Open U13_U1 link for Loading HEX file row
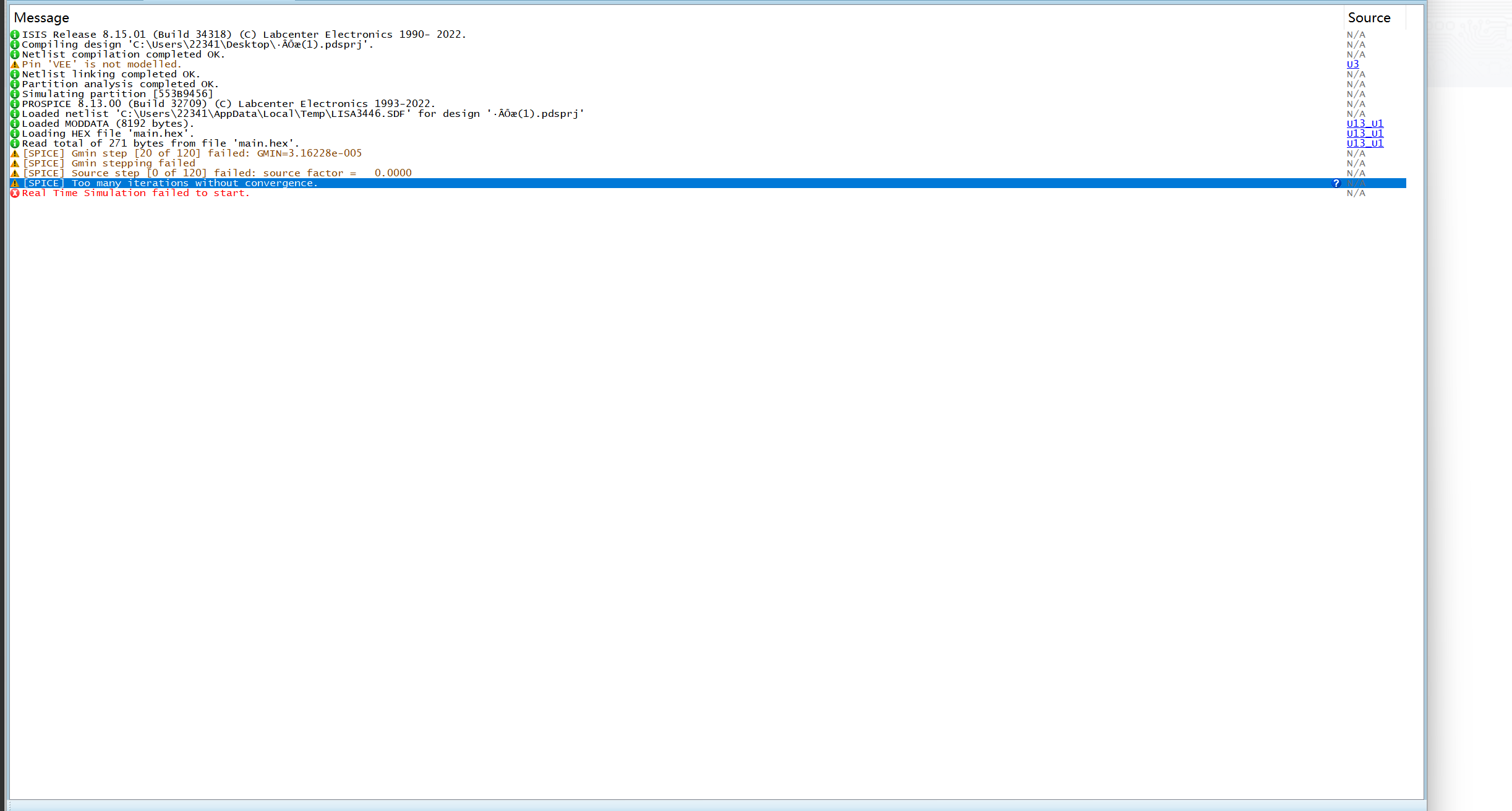Viewport: 1512px width, 811px height. 1365,134
